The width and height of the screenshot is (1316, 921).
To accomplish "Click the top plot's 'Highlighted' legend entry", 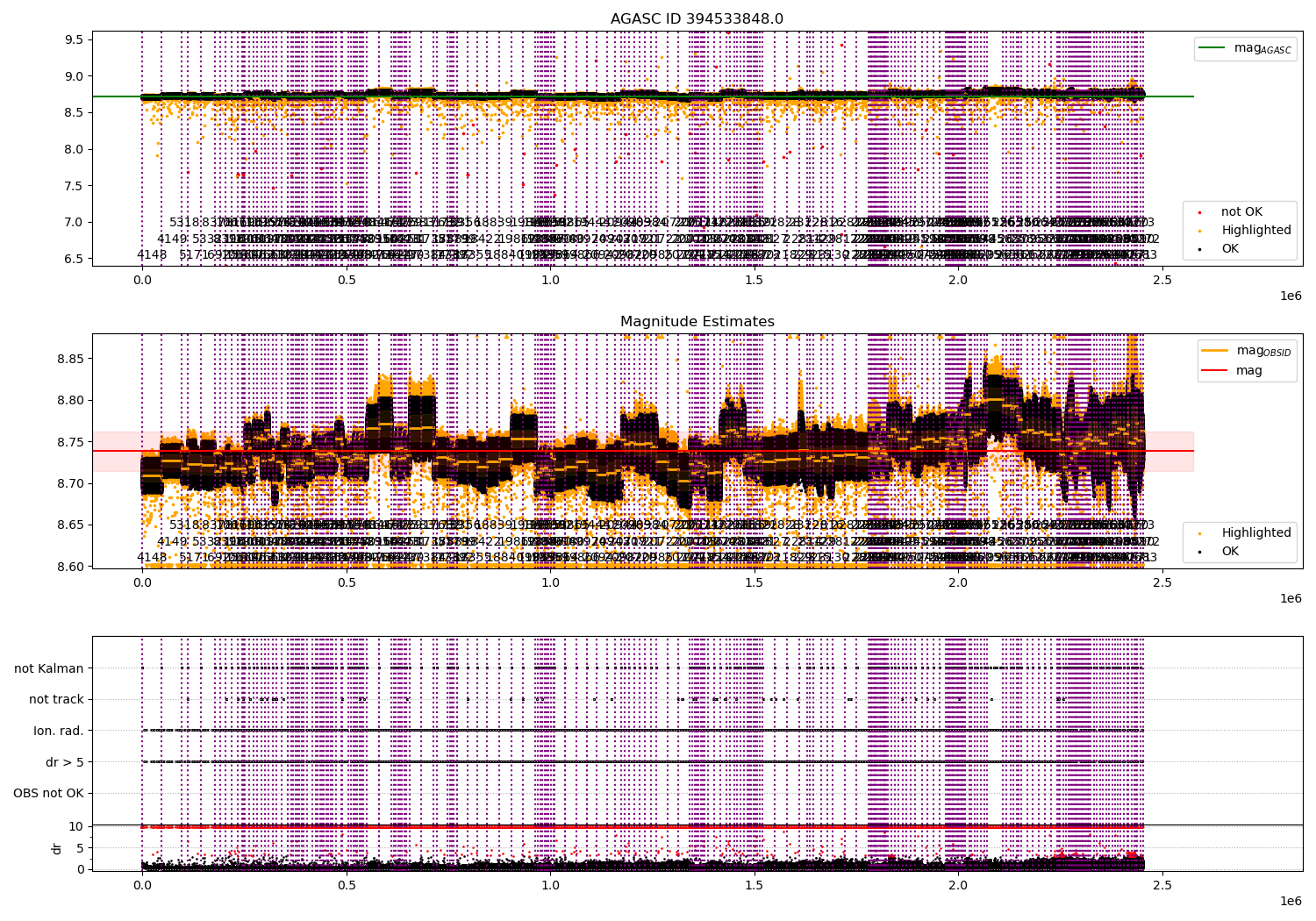I will 1256,230.
